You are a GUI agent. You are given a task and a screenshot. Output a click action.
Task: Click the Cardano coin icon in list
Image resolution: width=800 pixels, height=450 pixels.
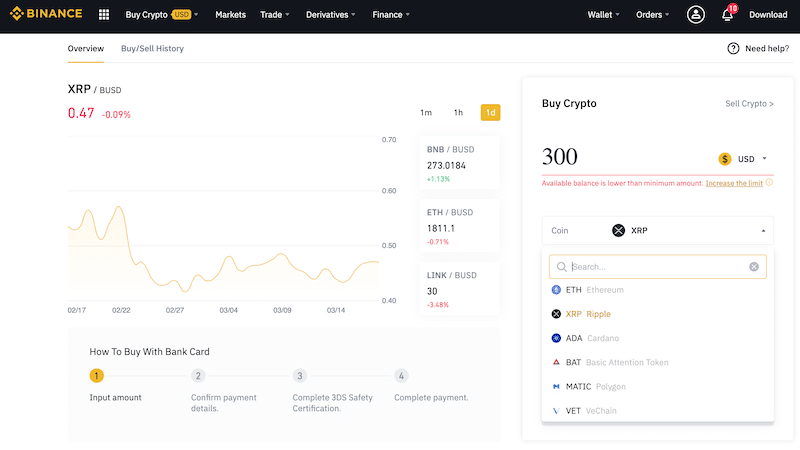[x=556, y=338]
